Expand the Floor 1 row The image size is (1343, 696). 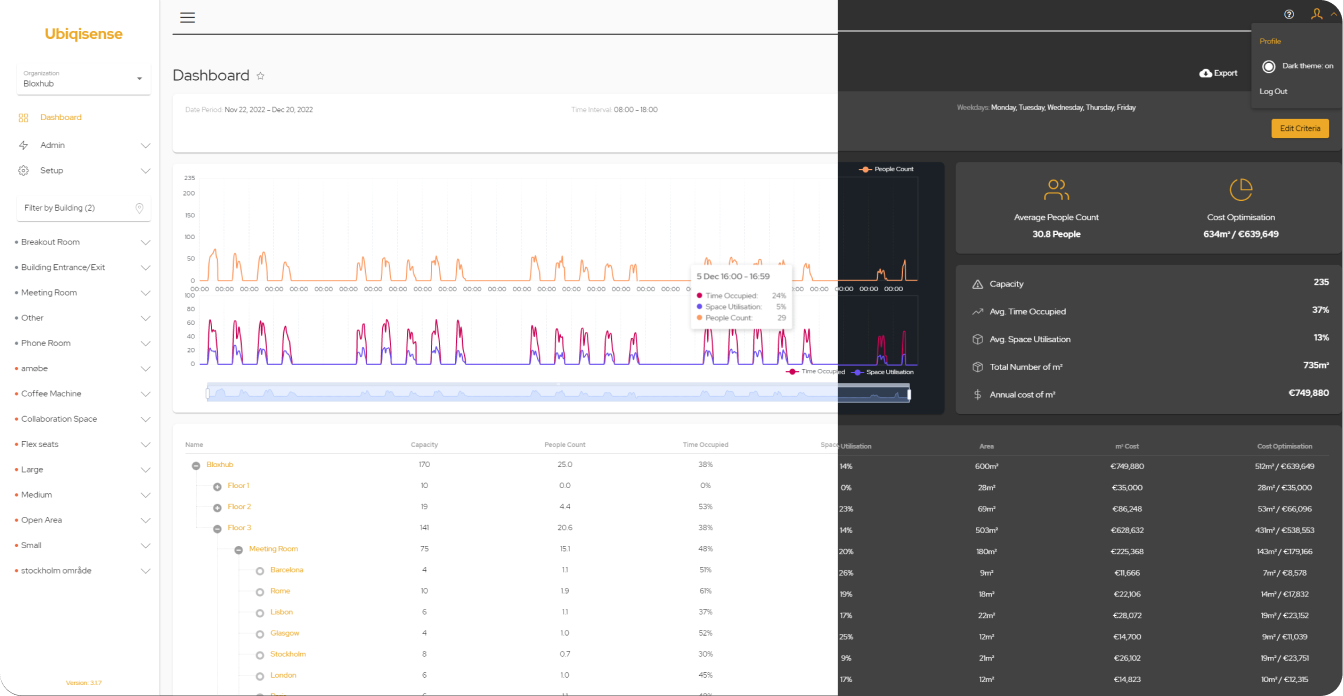click(217, 486)
